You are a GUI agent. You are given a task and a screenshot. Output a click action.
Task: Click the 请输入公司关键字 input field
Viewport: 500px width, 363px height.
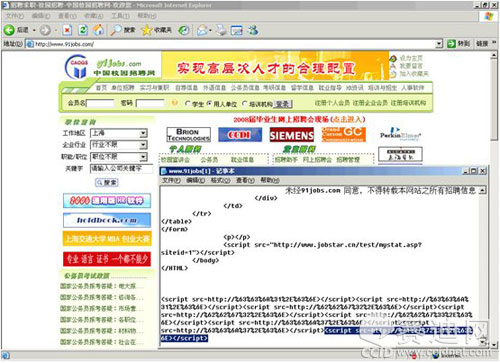tap(121, 169)
